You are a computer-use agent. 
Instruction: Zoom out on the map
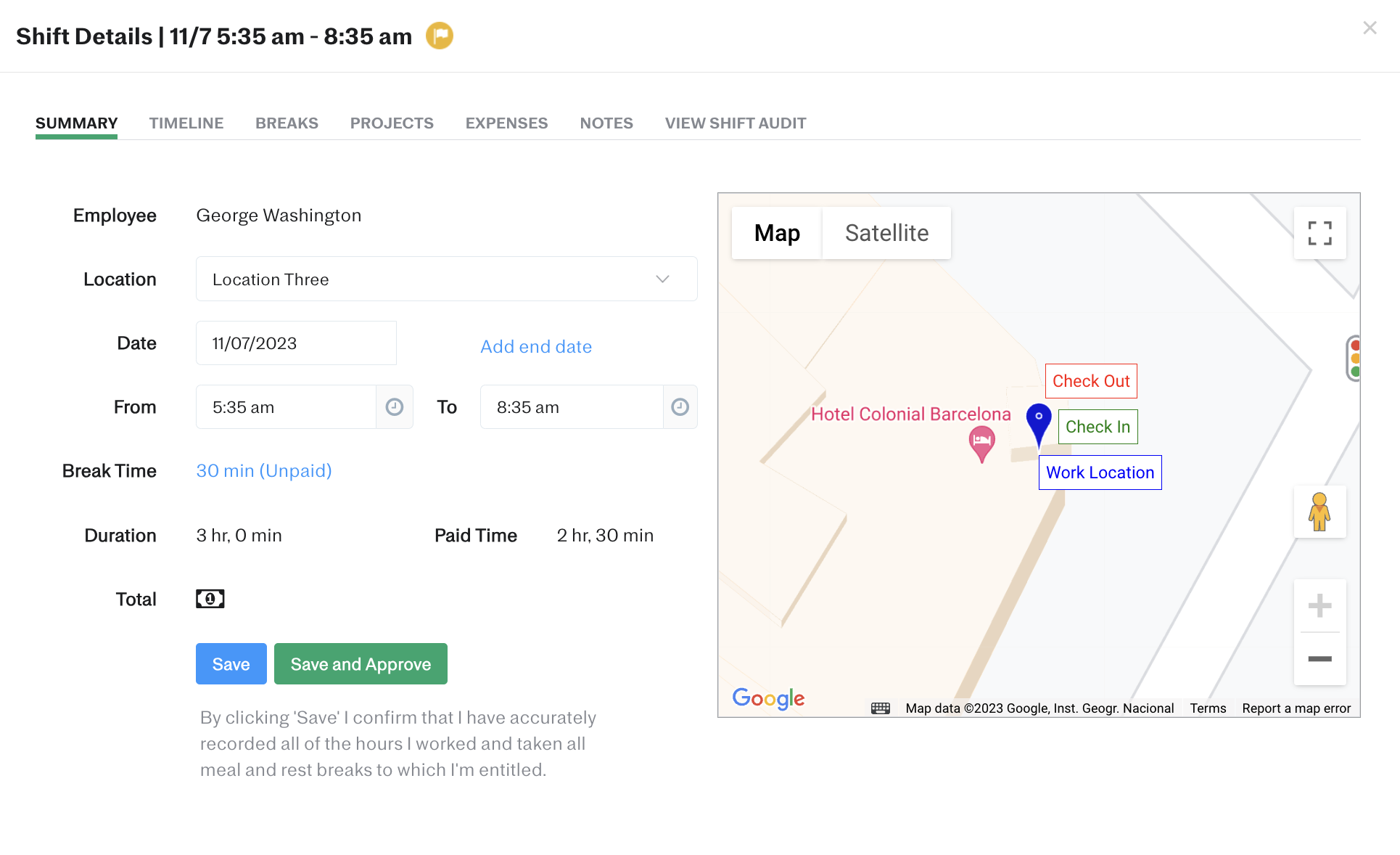click(x=1319, y=658)
